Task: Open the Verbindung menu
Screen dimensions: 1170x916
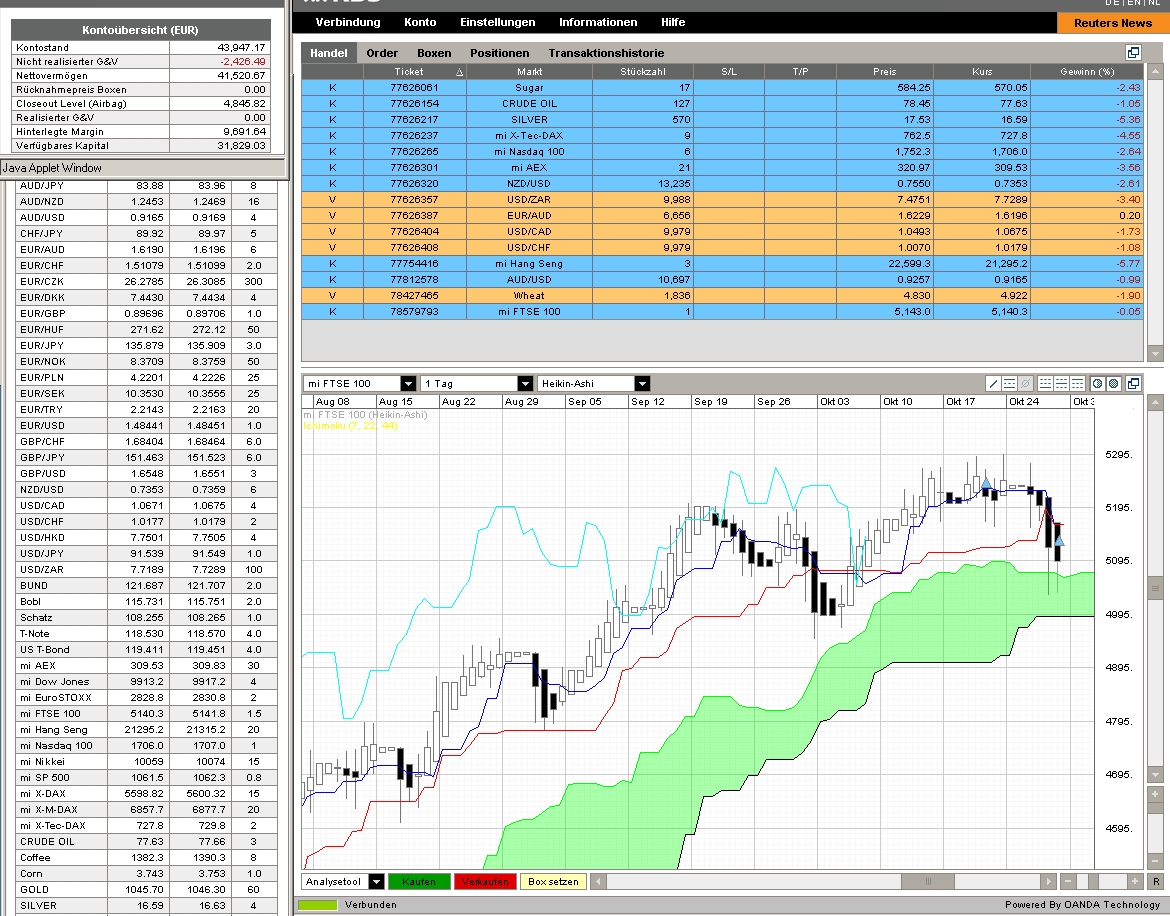Action: [x=348, y=22]
